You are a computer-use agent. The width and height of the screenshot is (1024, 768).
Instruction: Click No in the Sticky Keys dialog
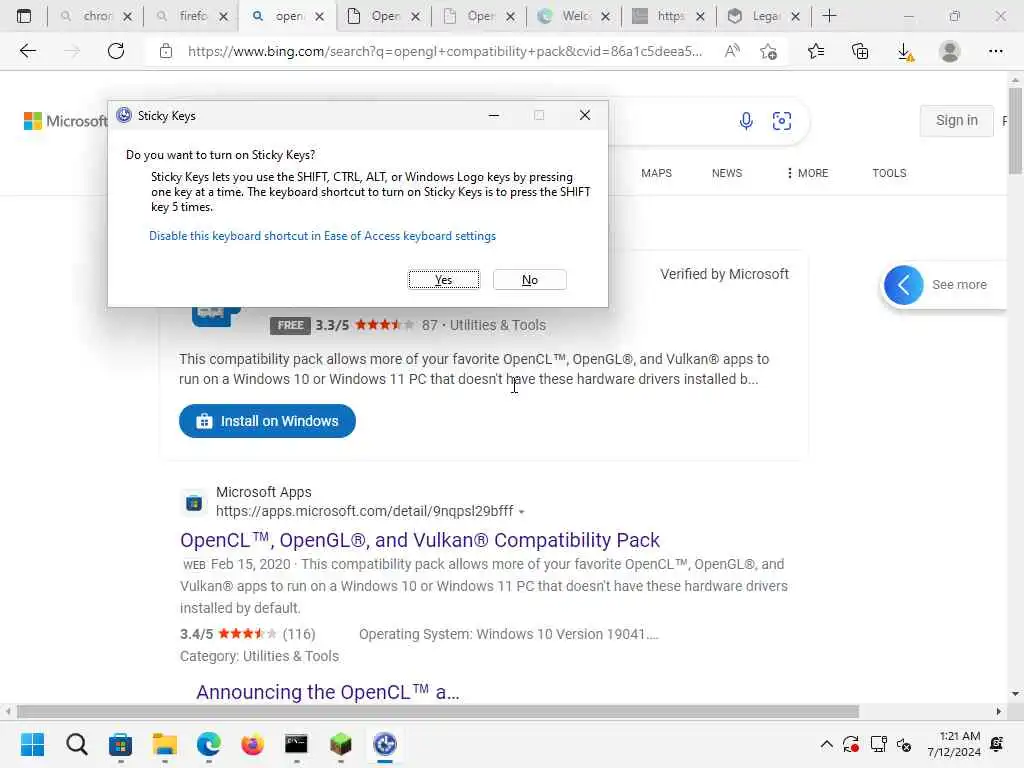[530, 280]
